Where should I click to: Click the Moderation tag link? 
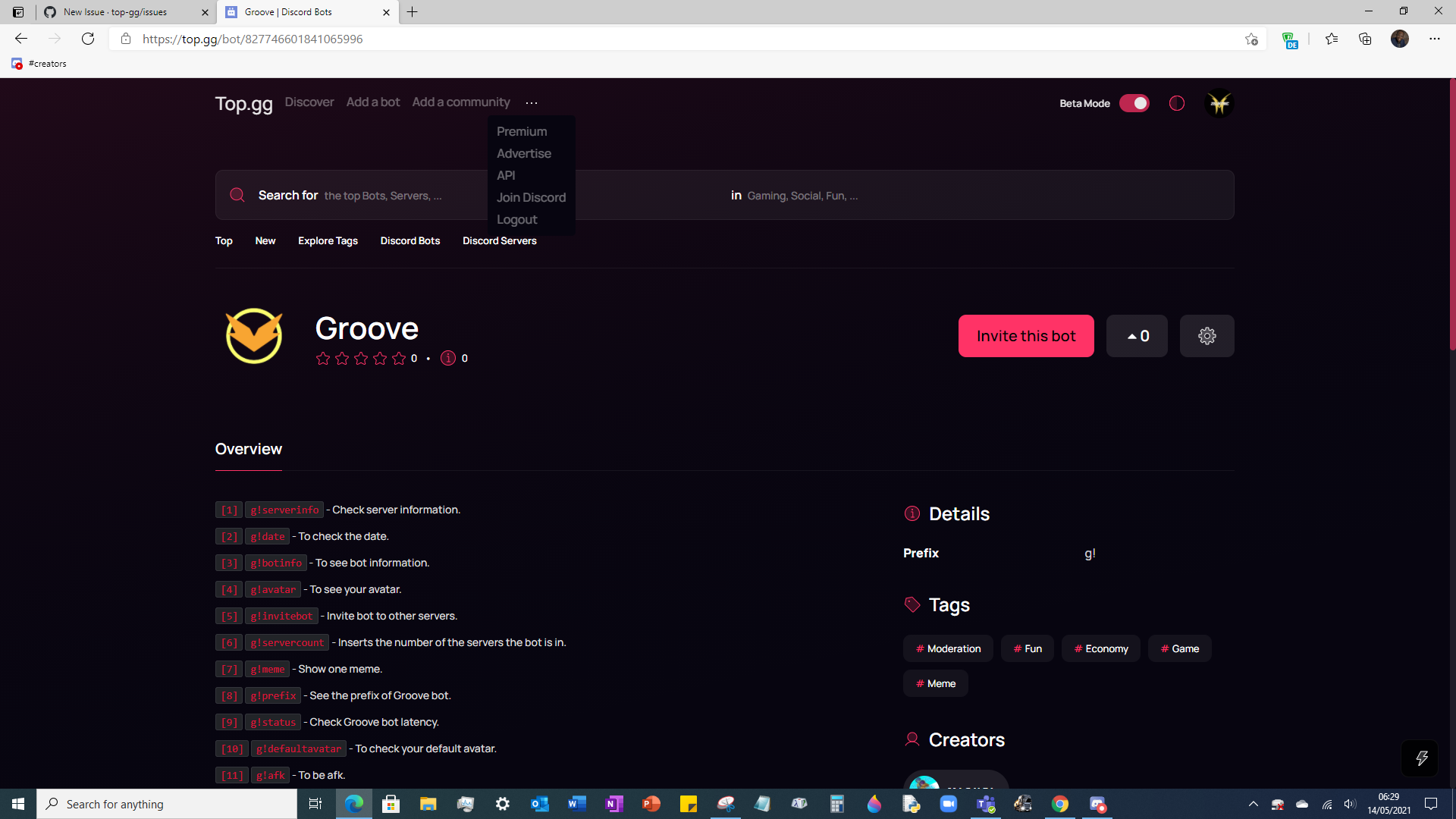click(947, 648)
